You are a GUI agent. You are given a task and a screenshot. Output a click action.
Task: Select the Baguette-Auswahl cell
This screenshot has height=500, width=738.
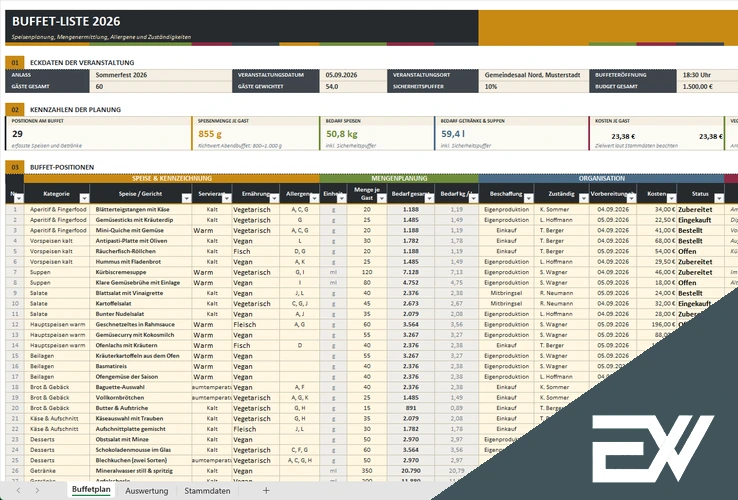[140, 387]
